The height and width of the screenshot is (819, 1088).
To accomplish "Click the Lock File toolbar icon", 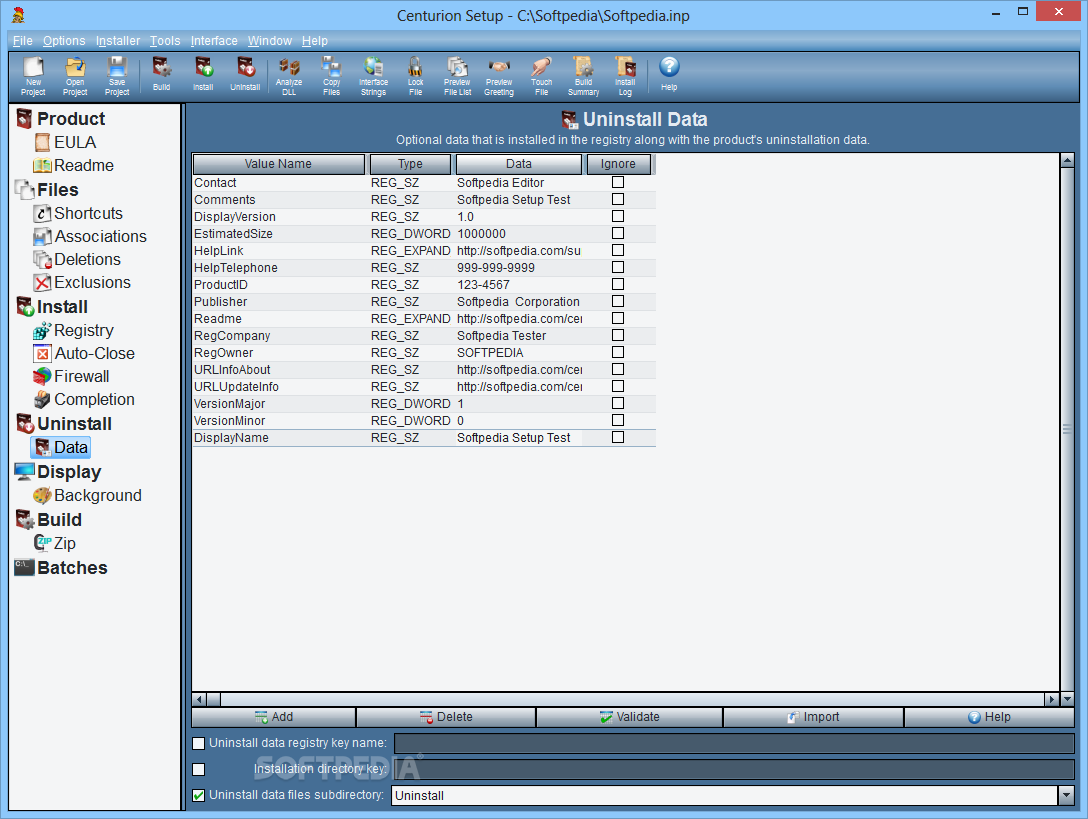I will coord(415,76).
